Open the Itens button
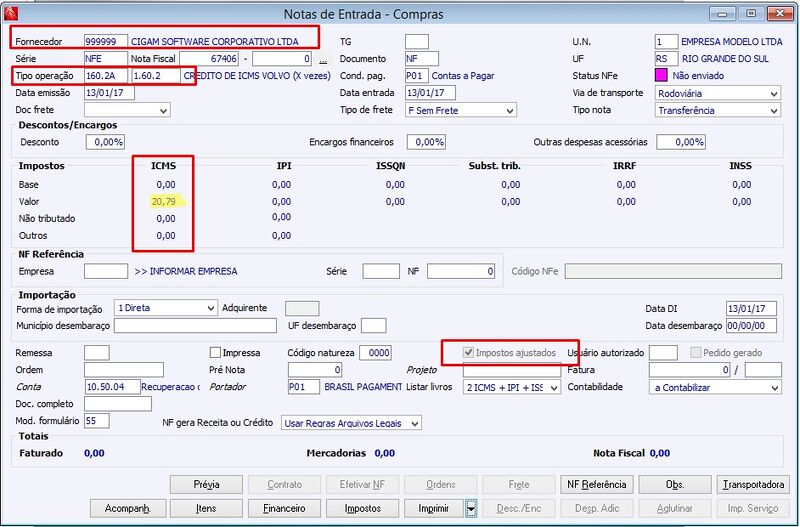Screen dimensions: 800x527 click(206, 508)
